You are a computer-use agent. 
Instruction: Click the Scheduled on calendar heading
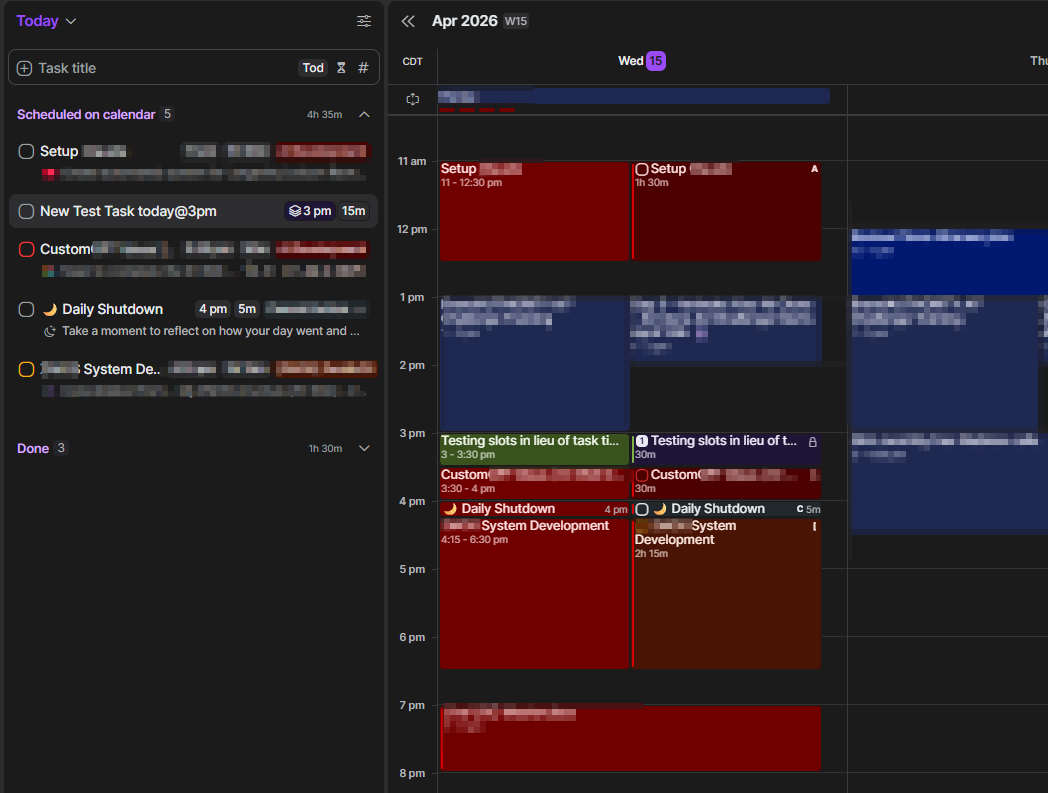pos(86,114)
